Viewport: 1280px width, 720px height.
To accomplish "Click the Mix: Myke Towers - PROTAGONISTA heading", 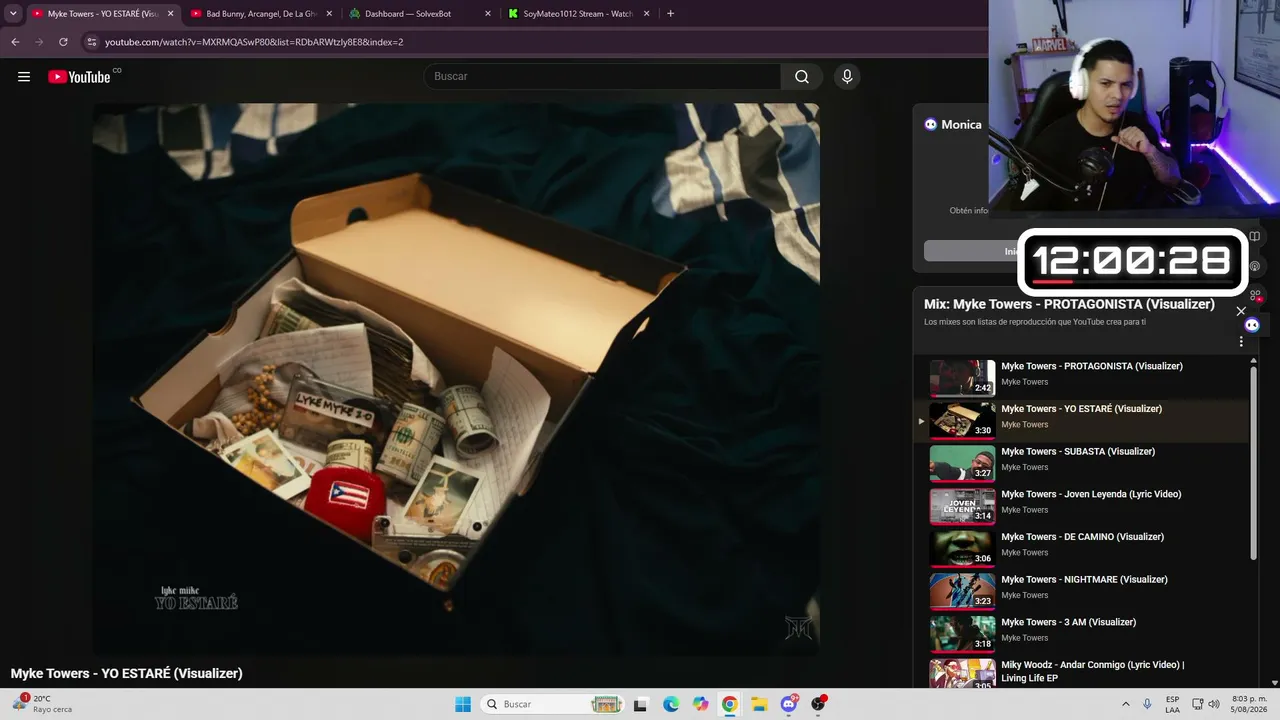I will 1069,304.
